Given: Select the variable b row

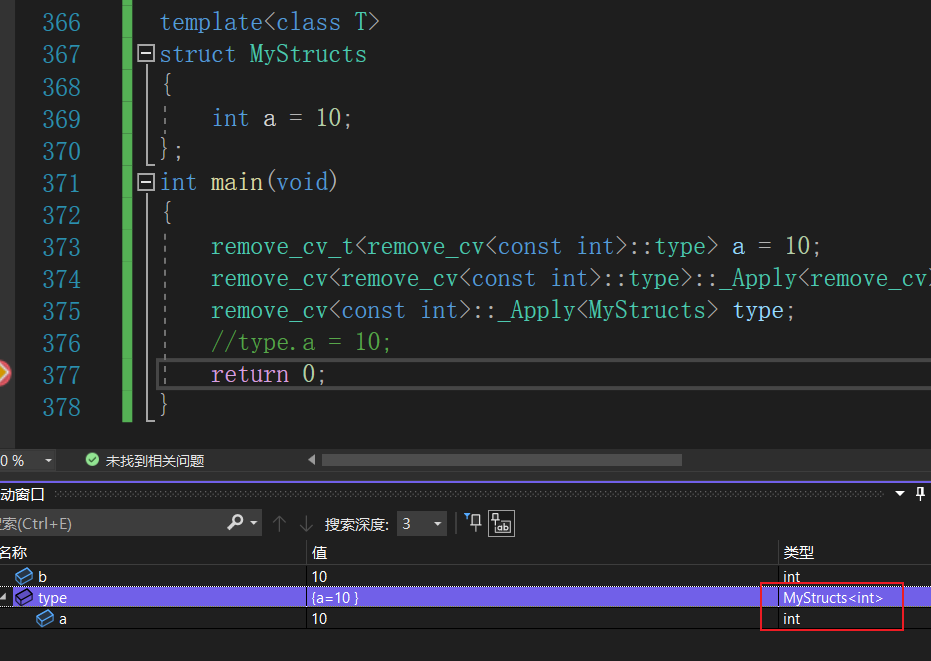Looking at the screenshot, I should [466, 576].
